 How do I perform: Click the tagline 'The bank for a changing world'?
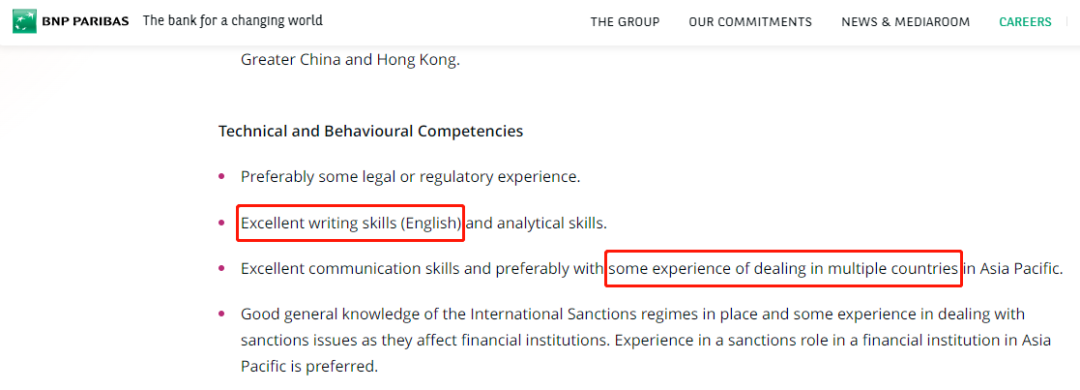[233, 21]
